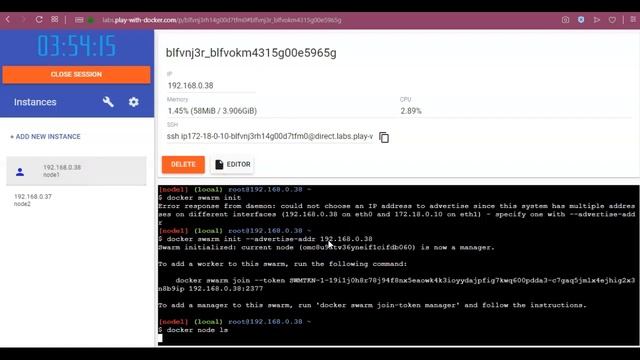This screenshot has height=360, width=640.
Task: Click the green secure-site indicator in the address bar
Action: coord(91,20)
